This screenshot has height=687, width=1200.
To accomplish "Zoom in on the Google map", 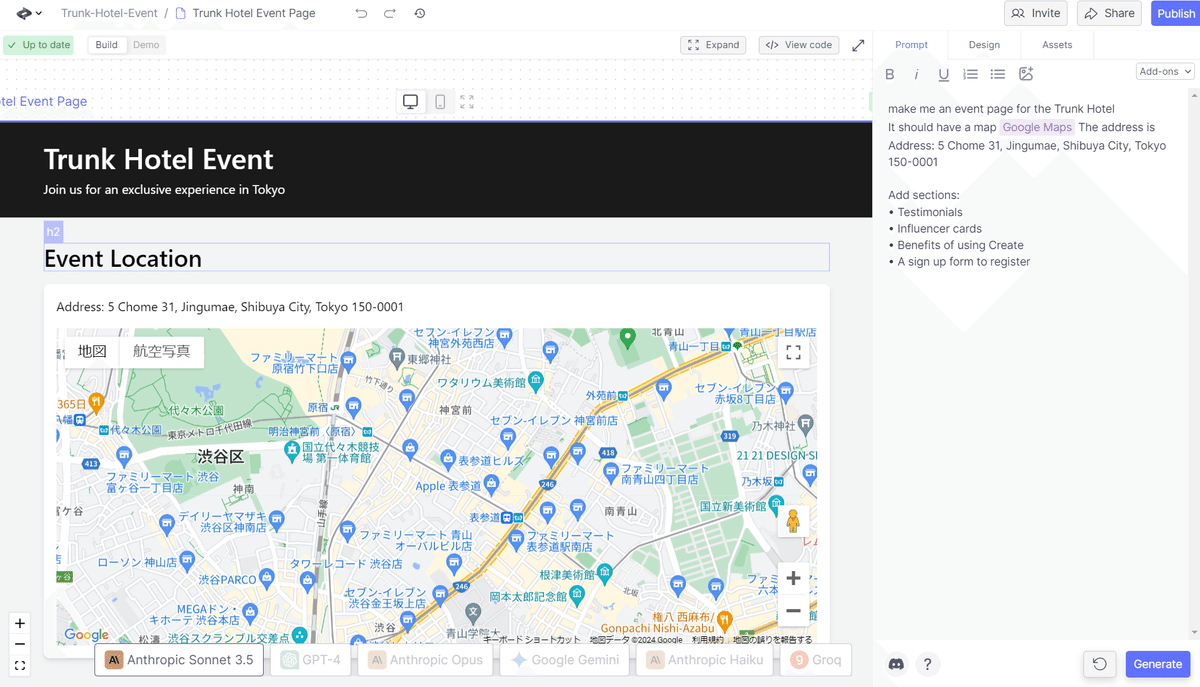I will pyautogui.click(x=793, y=578).
